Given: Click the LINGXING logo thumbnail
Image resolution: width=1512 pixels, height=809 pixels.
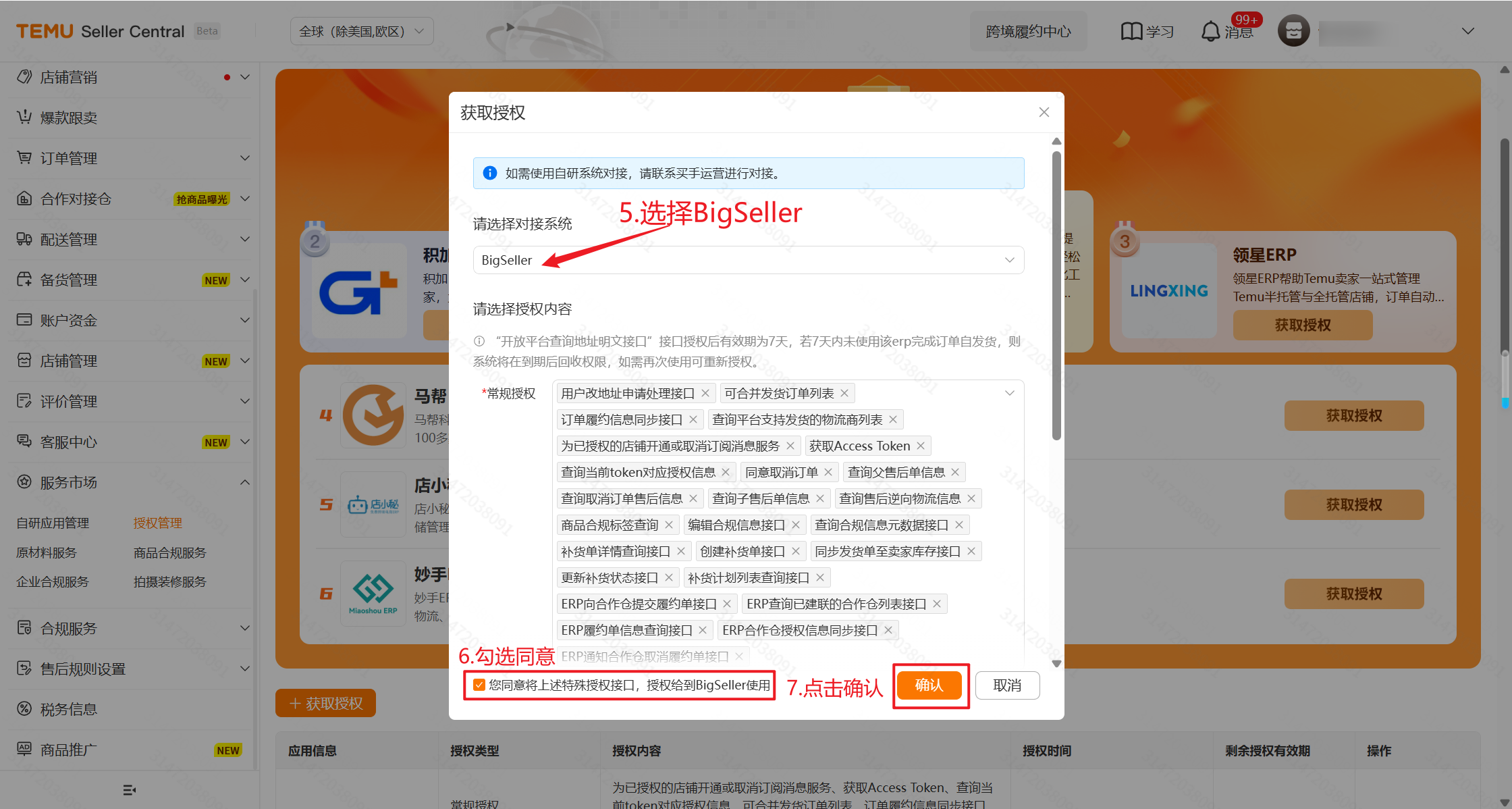Looking at the screenshot, I should point(1169,291).
